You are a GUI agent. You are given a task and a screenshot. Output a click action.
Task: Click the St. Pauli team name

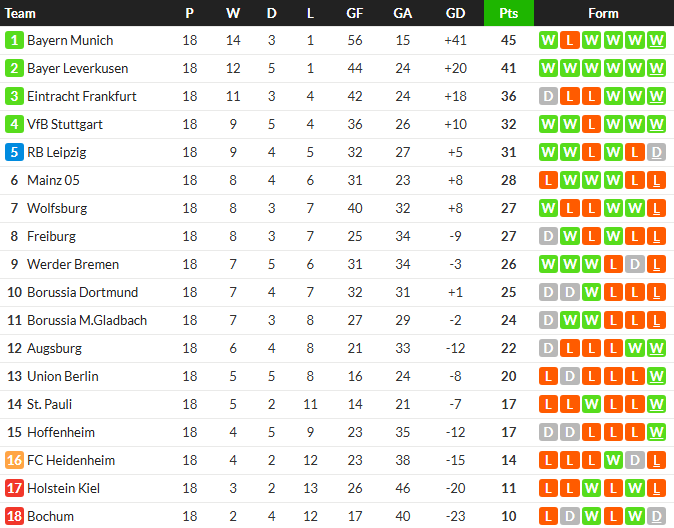(50, 405)
